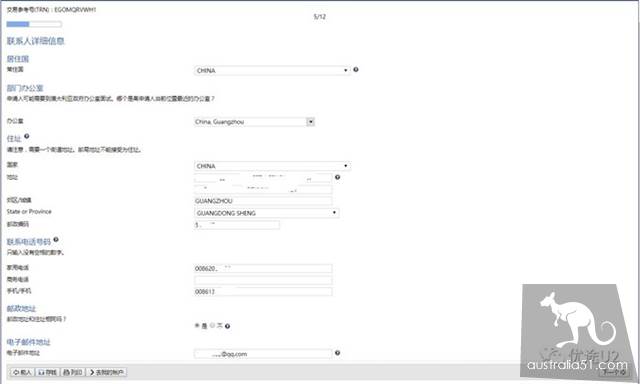Click the mobile phone field starting 008613
Image resolution: width=640 pixels, height=384 pixels.
pos(263,291)
